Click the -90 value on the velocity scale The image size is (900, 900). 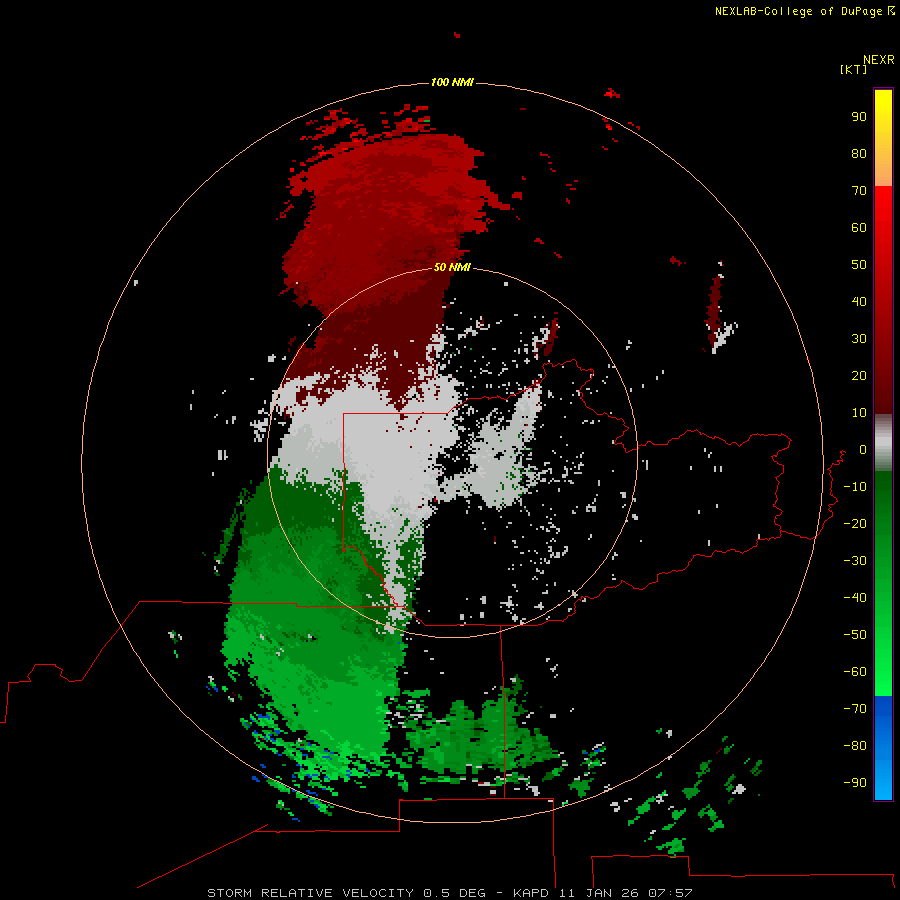[x=855, y=783]
